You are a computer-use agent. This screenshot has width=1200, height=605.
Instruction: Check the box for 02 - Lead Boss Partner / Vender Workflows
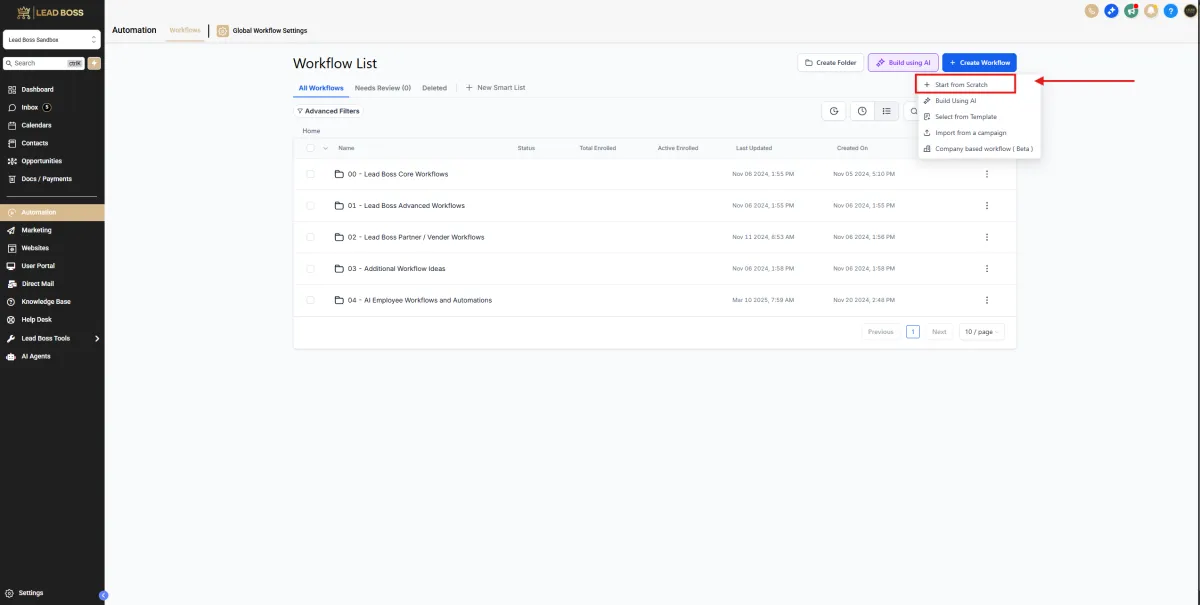(310, 237)
